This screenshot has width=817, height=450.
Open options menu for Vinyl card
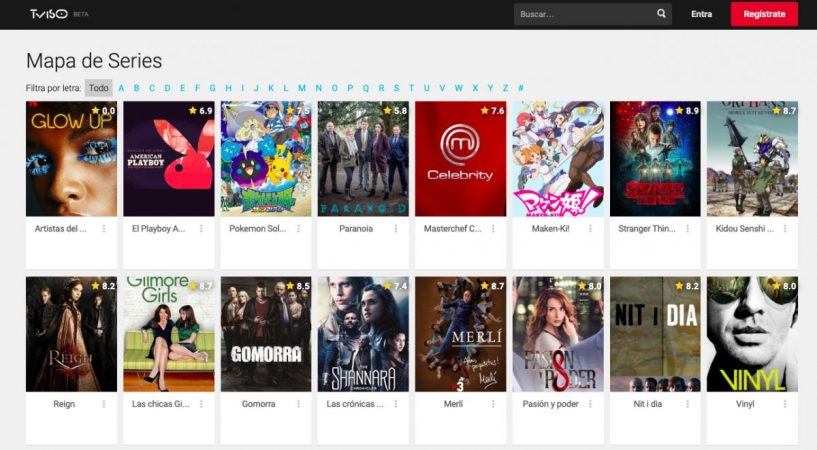pyautogui.click(x=785, y=404)
